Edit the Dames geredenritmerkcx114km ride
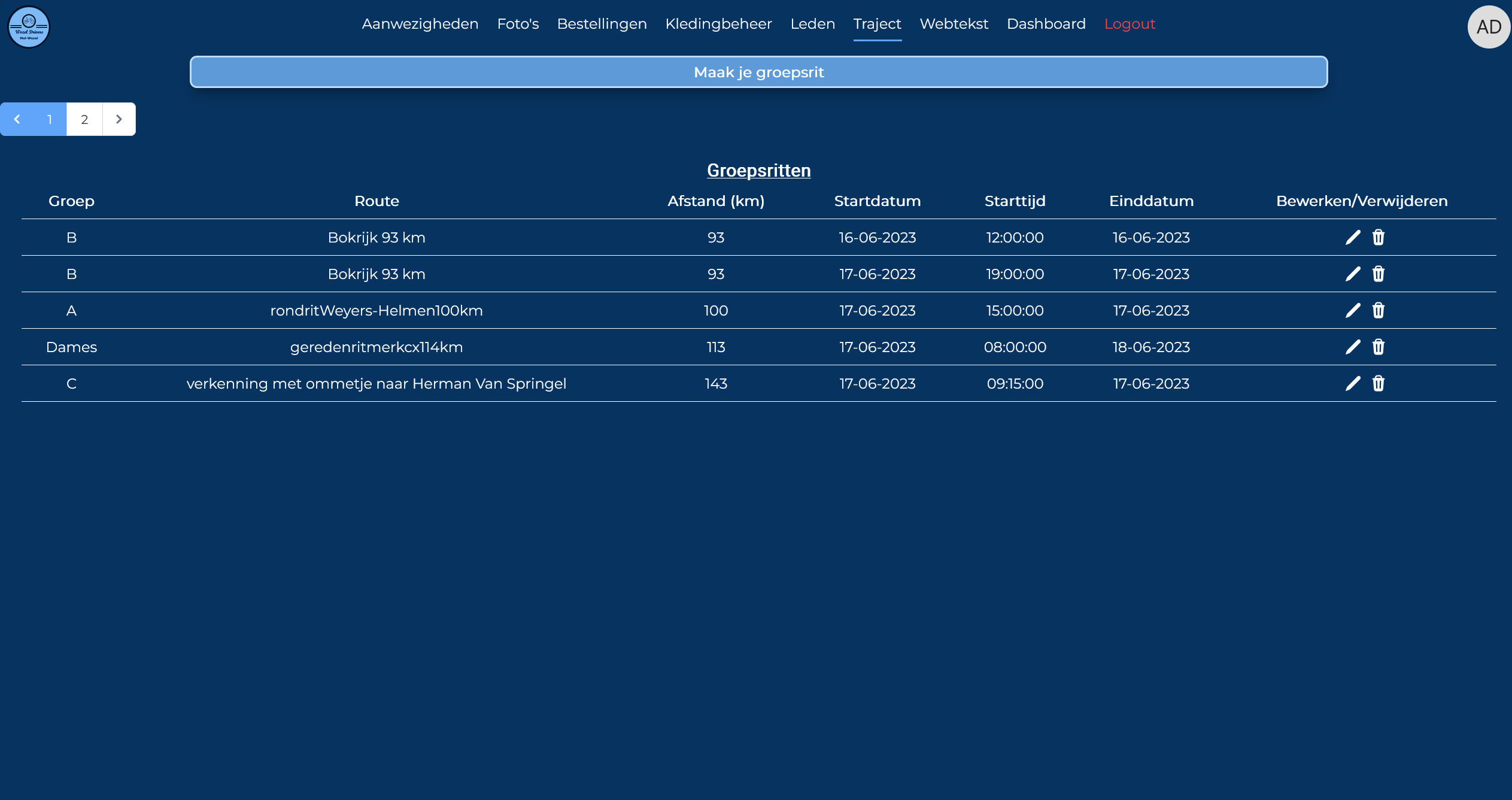1512x800 pixels. pyautogui.click(x=1353, y=347)
